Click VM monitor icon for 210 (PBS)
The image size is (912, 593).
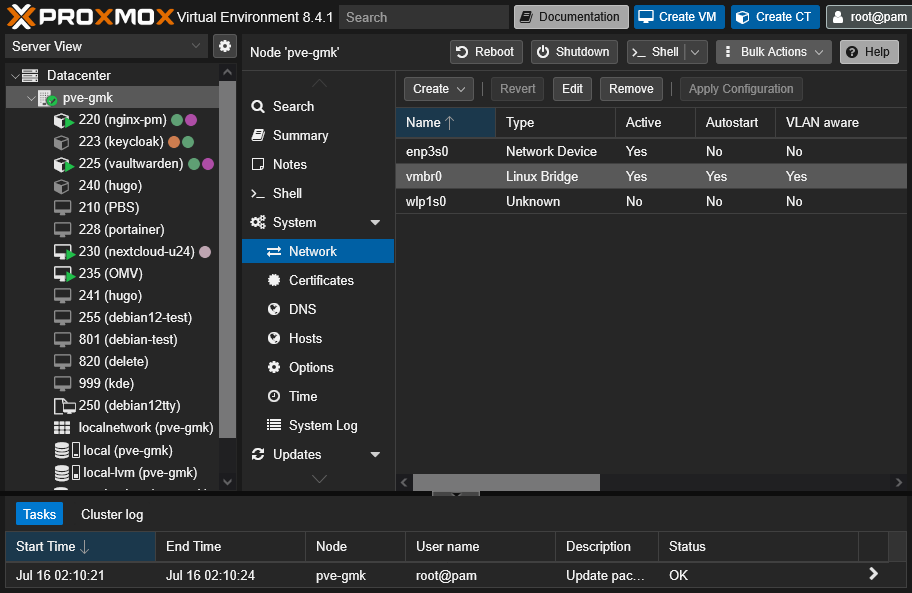62,208
